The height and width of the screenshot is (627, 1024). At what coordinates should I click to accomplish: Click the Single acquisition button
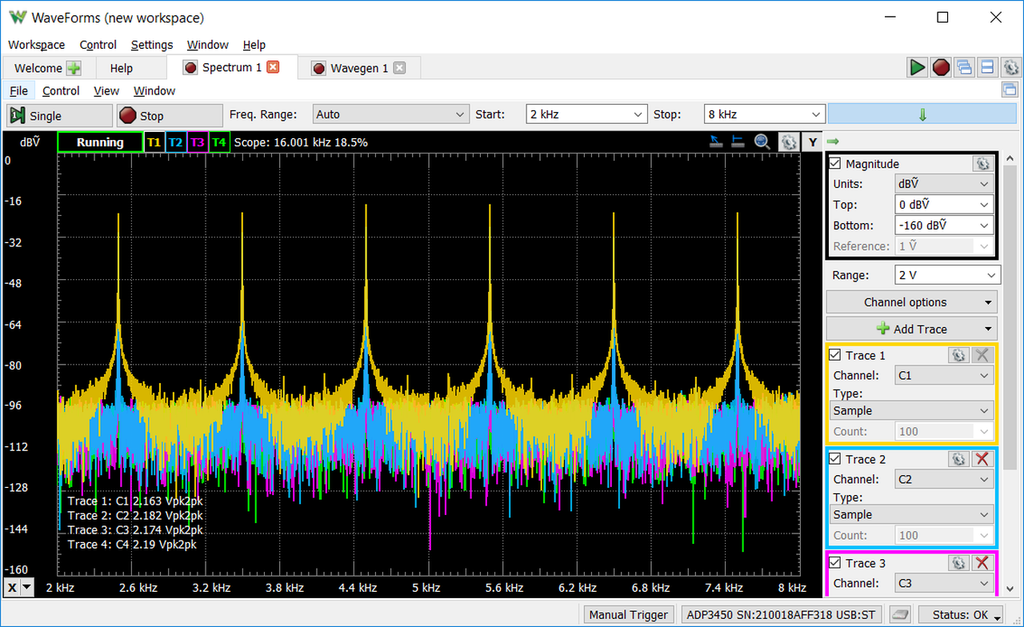pos(58,115)
